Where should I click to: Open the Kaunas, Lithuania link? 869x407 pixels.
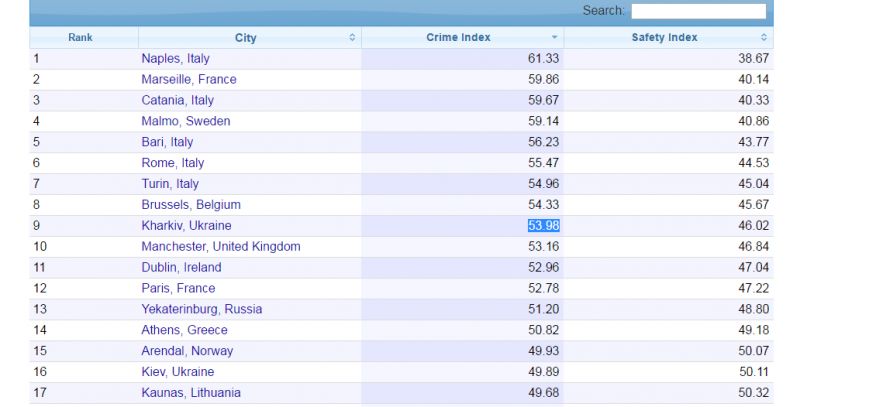point(191,393)
